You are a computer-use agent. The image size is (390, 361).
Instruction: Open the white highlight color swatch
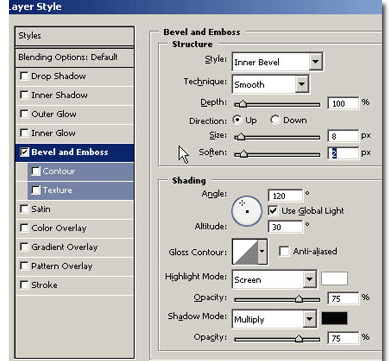click(x=334, y=279)
